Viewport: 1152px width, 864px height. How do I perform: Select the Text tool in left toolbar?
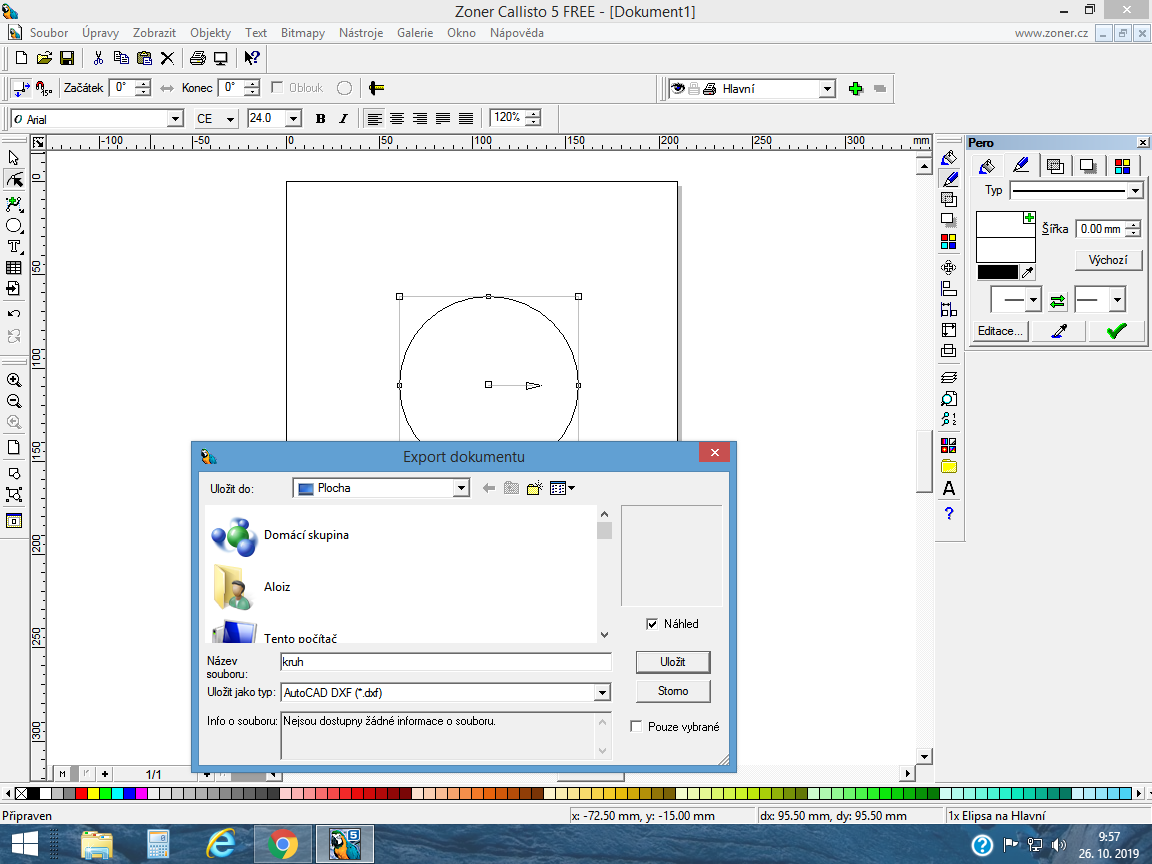pos(14,246)
